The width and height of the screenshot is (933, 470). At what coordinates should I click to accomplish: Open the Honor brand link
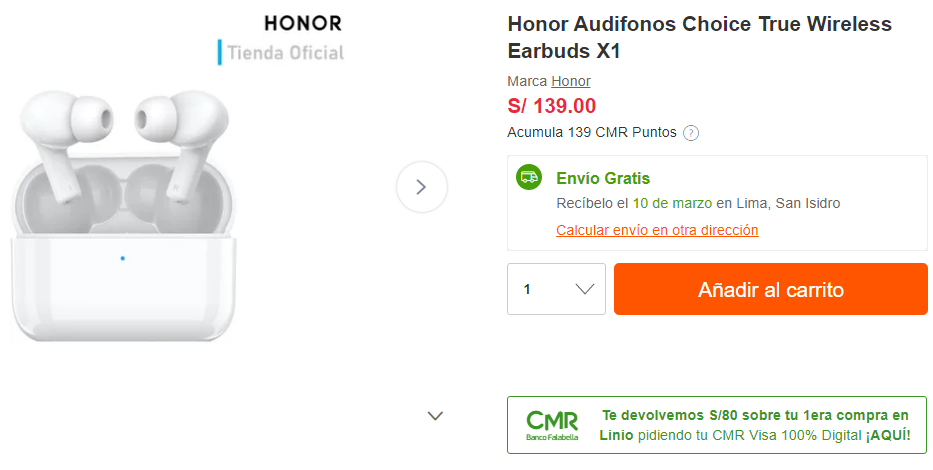[571, 81]
